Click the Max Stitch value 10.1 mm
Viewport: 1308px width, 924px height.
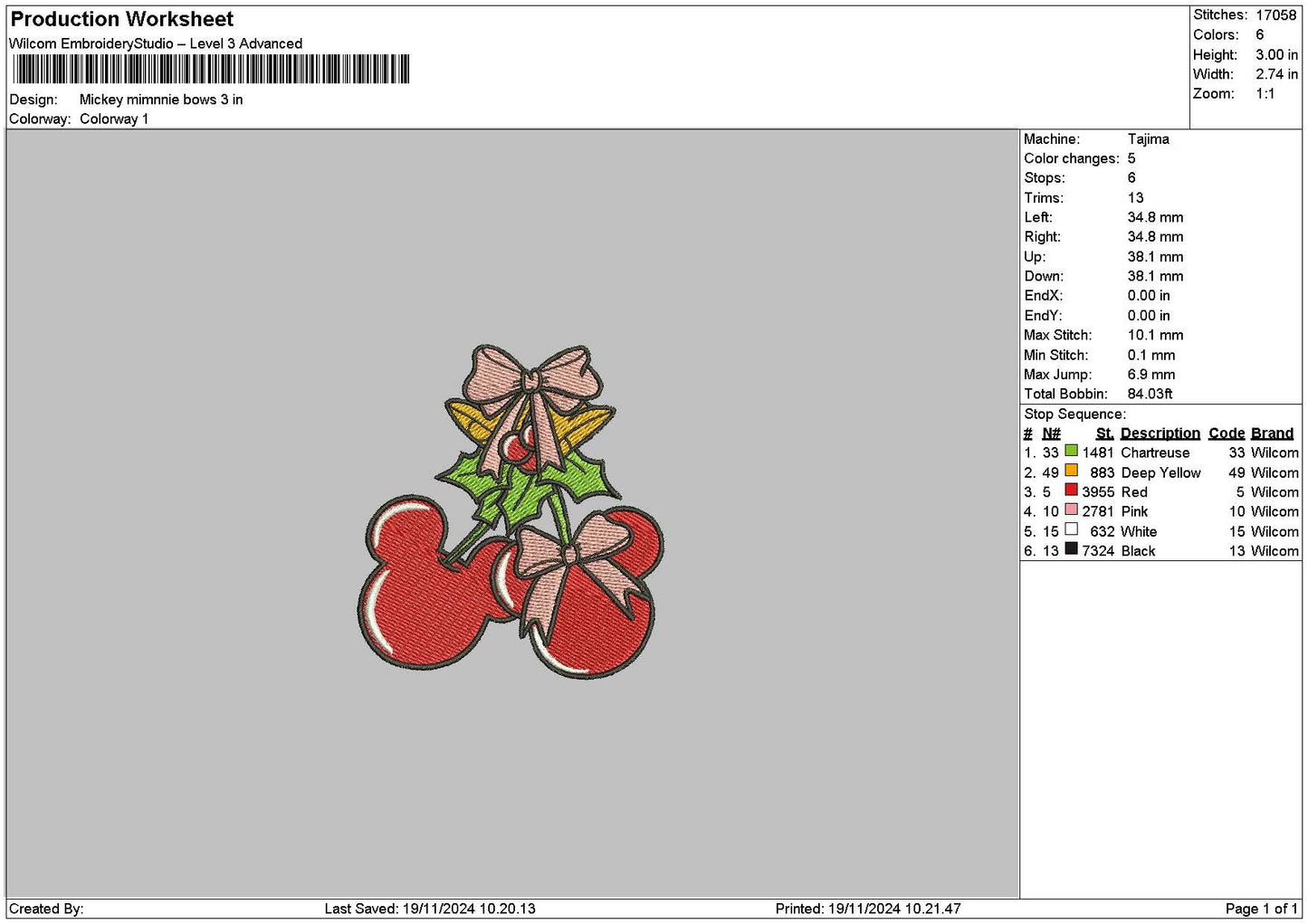click(1156, 335)
